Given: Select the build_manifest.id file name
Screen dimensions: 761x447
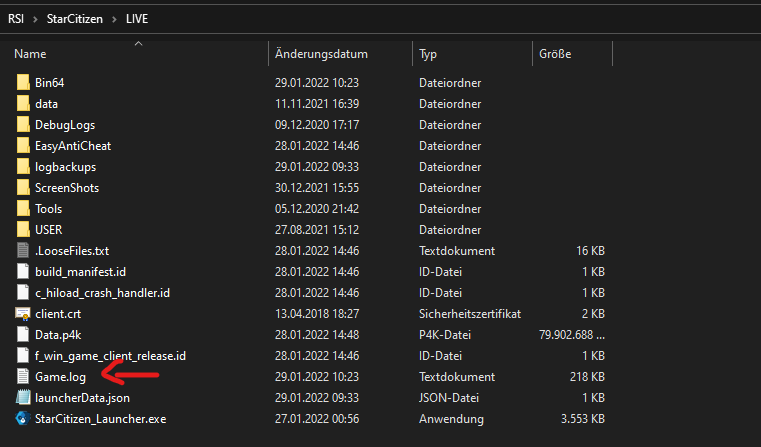Looking at the screenshot, I should pos(81,272).
